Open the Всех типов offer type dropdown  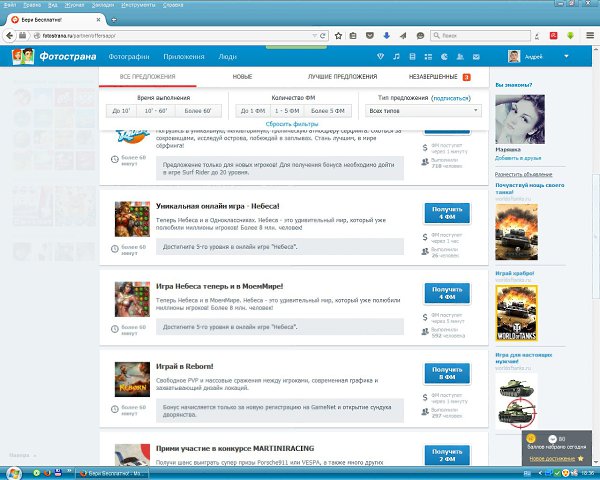pyautogui.click(x=423, y=111)
